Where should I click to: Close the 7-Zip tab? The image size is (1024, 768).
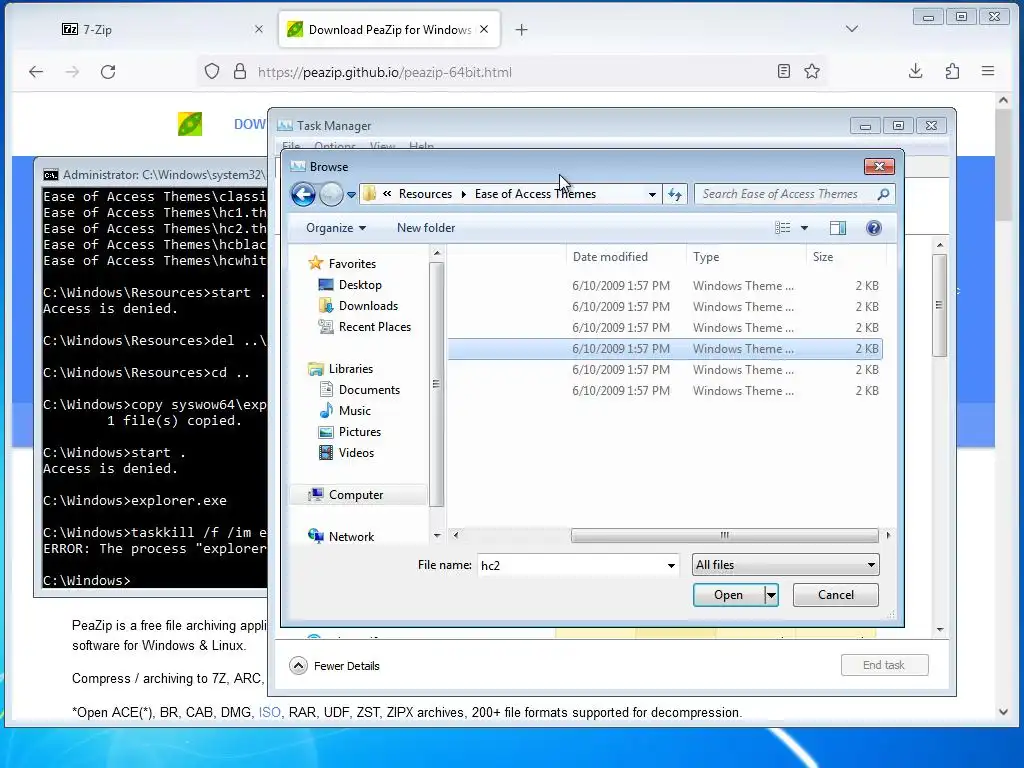(x=259, y=29)
